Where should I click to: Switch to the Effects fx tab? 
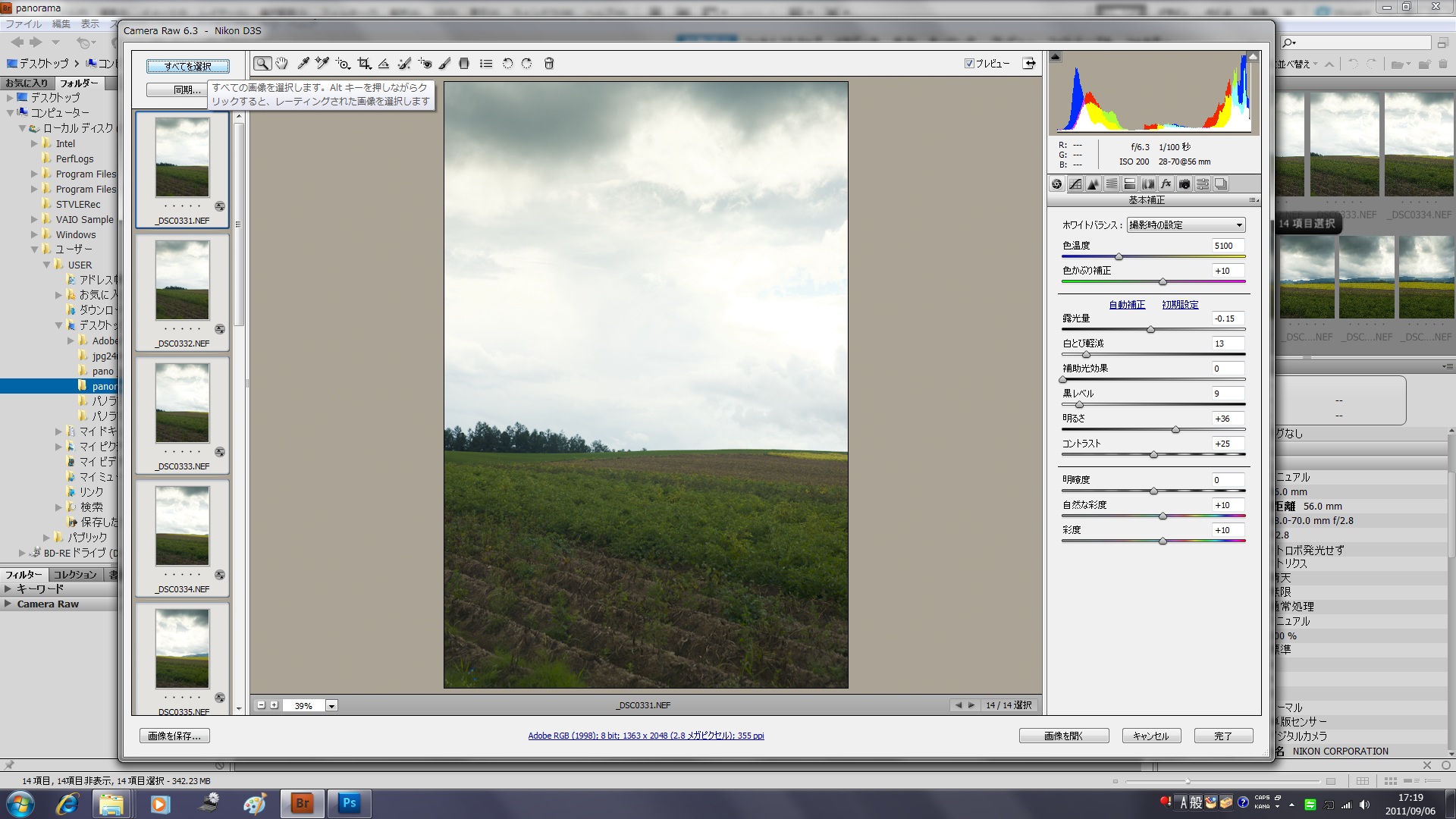(x=1166, y=184)
